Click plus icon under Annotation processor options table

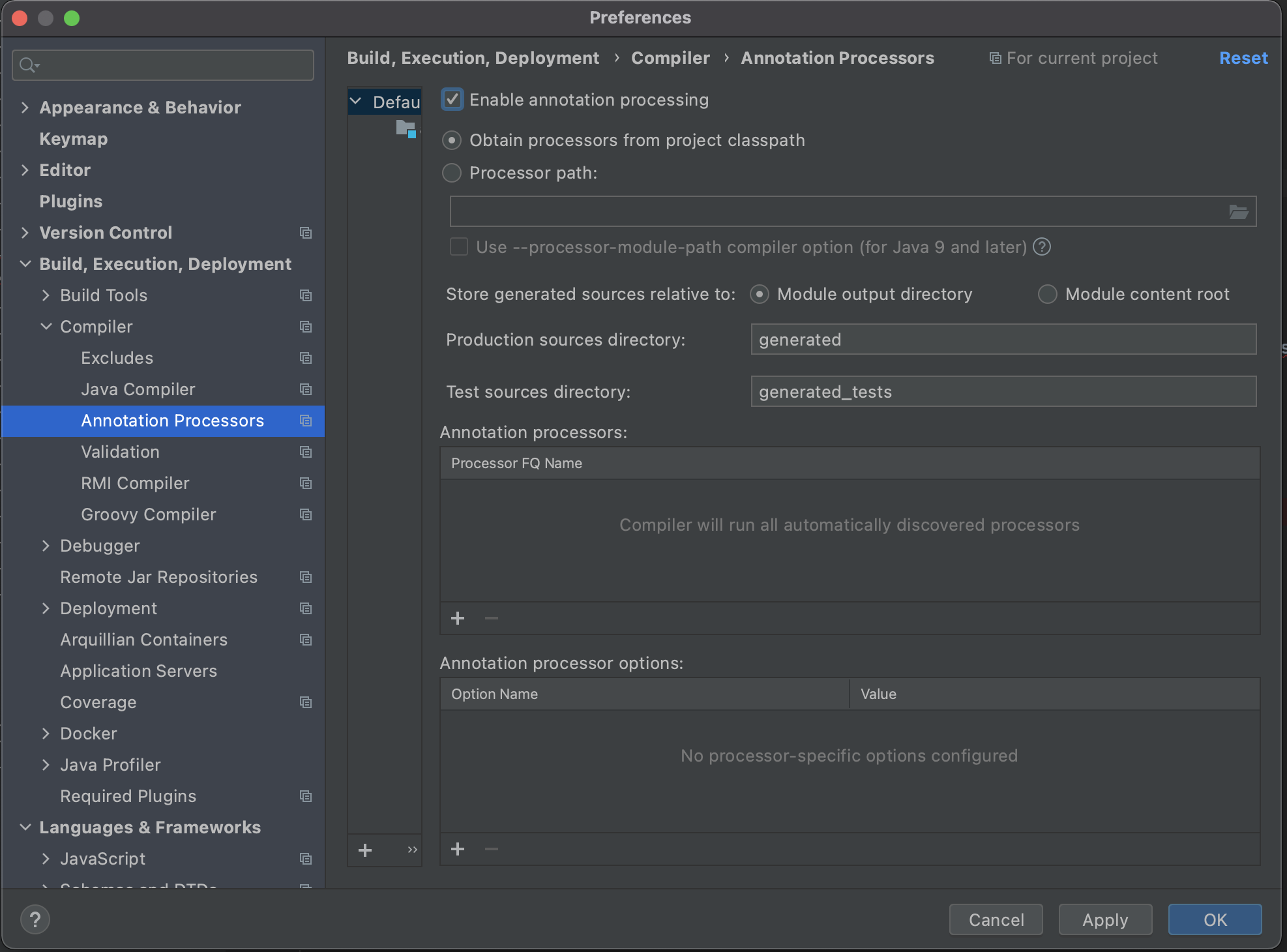458,849
